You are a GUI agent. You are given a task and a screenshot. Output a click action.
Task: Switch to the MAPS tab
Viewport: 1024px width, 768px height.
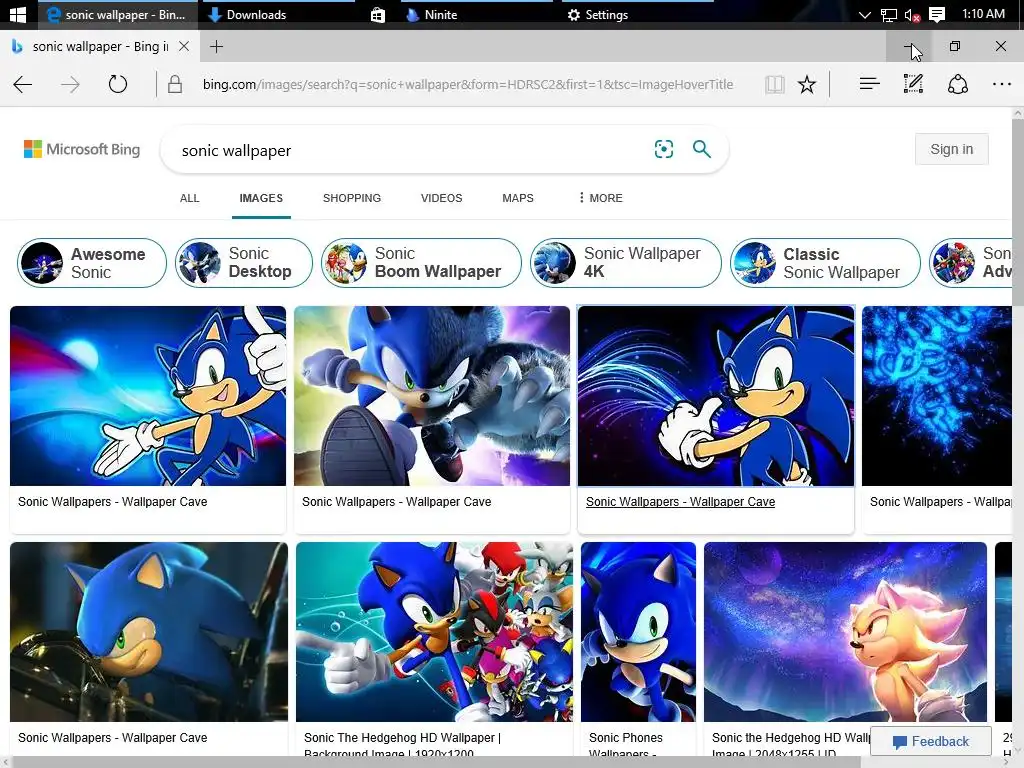pos(518,198)
